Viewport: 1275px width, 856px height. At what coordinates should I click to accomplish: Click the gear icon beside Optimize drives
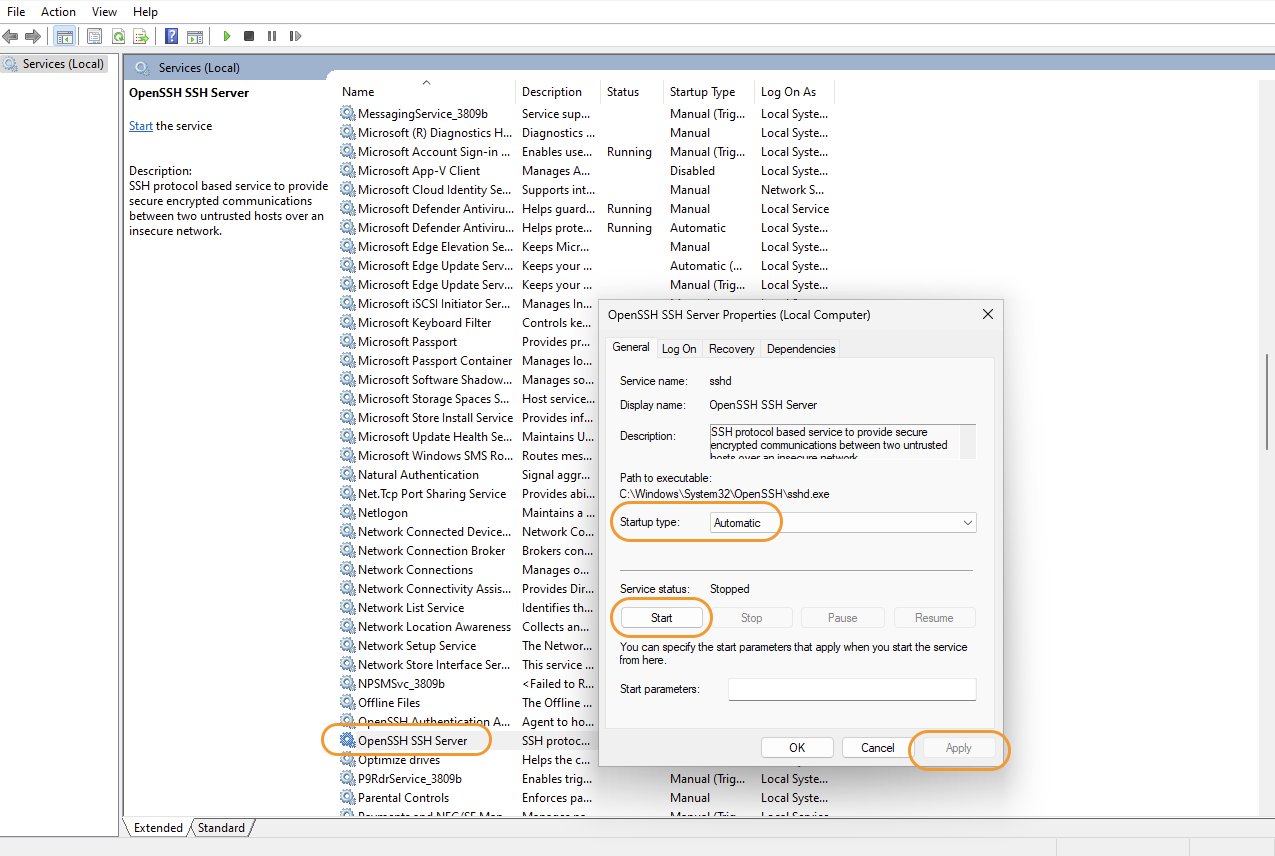pyautogui.click(x=348, y=760)
